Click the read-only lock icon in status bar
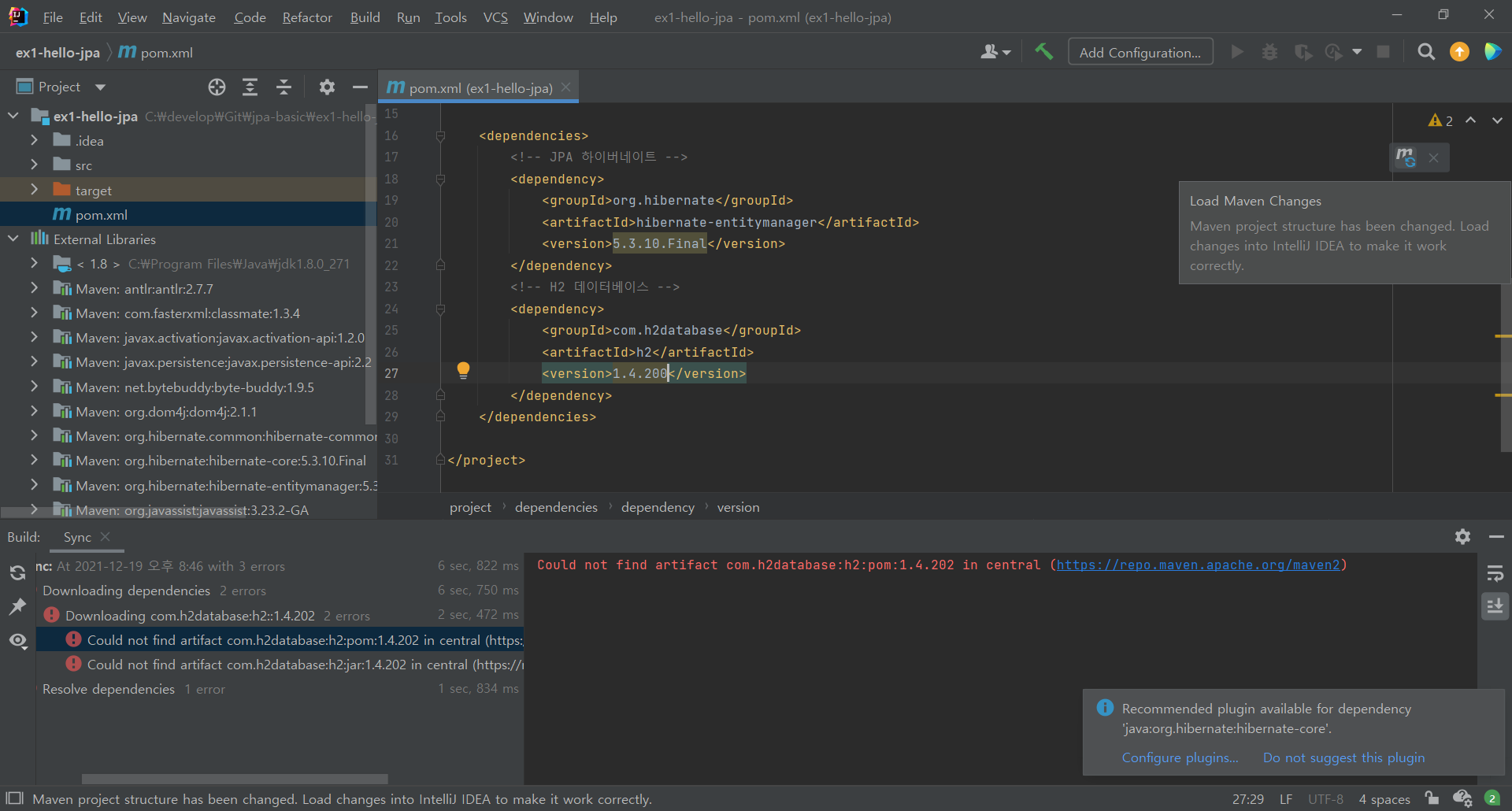Image resolution: width=1512 pixels, height=811 pixels. click(x=1432, y=798)
